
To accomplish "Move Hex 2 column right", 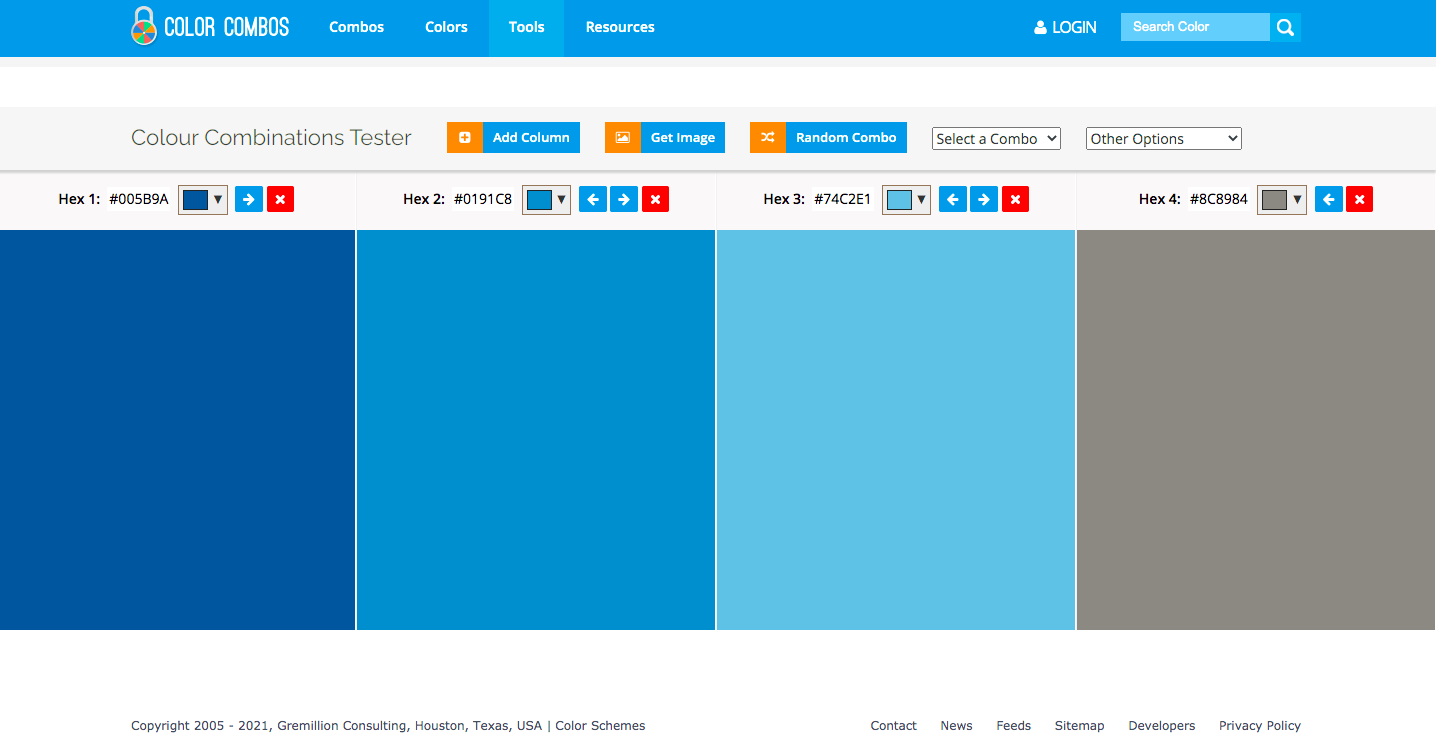I will coord(624,199).
